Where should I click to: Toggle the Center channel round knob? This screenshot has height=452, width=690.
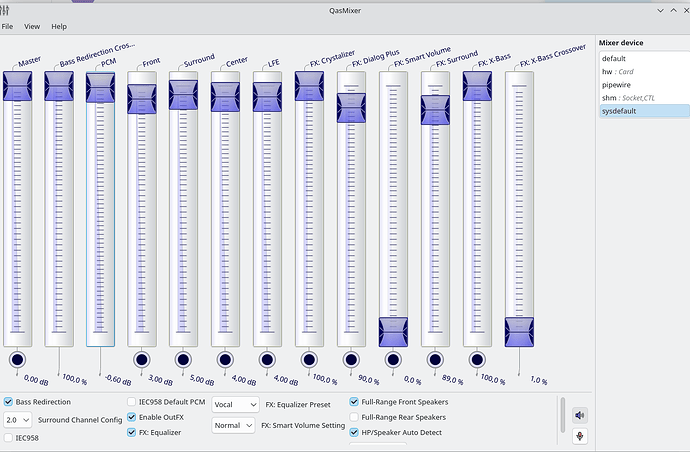click(x=225, y=359)
